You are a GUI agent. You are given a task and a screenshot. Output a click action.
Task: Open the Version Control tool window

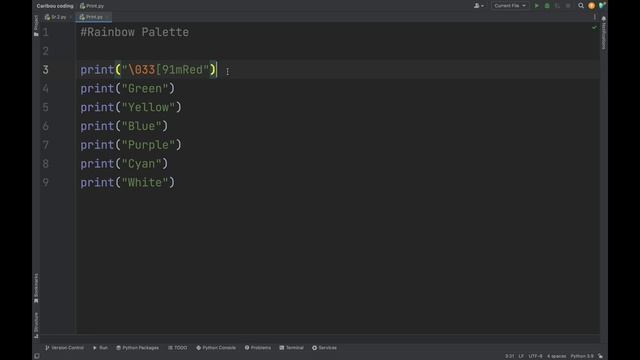pos(64,348)
